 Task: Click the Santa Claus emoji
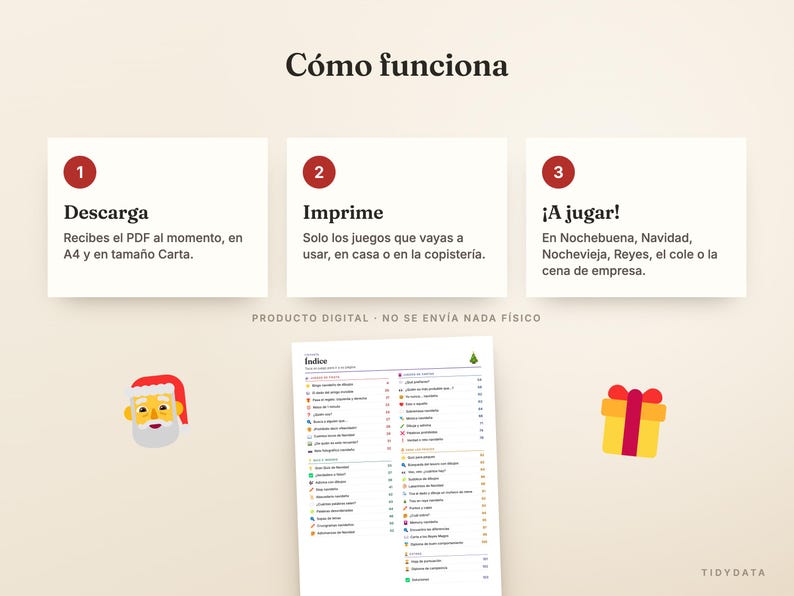point(156,411)
